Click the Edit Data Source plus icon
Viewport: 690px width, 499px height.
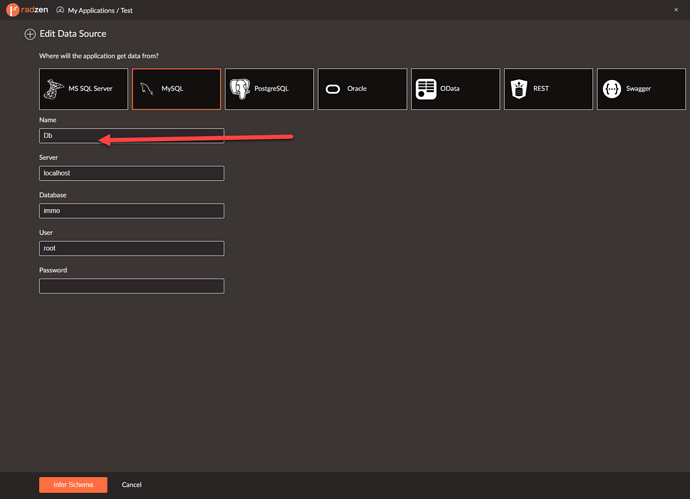(x=30, y=34)
